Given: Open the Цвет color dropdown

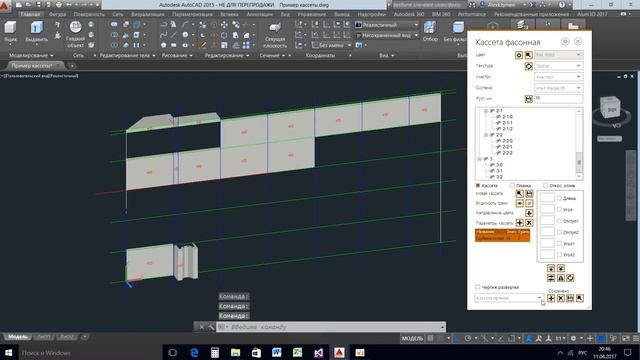Looking at the screenshot, I should 558,55.
